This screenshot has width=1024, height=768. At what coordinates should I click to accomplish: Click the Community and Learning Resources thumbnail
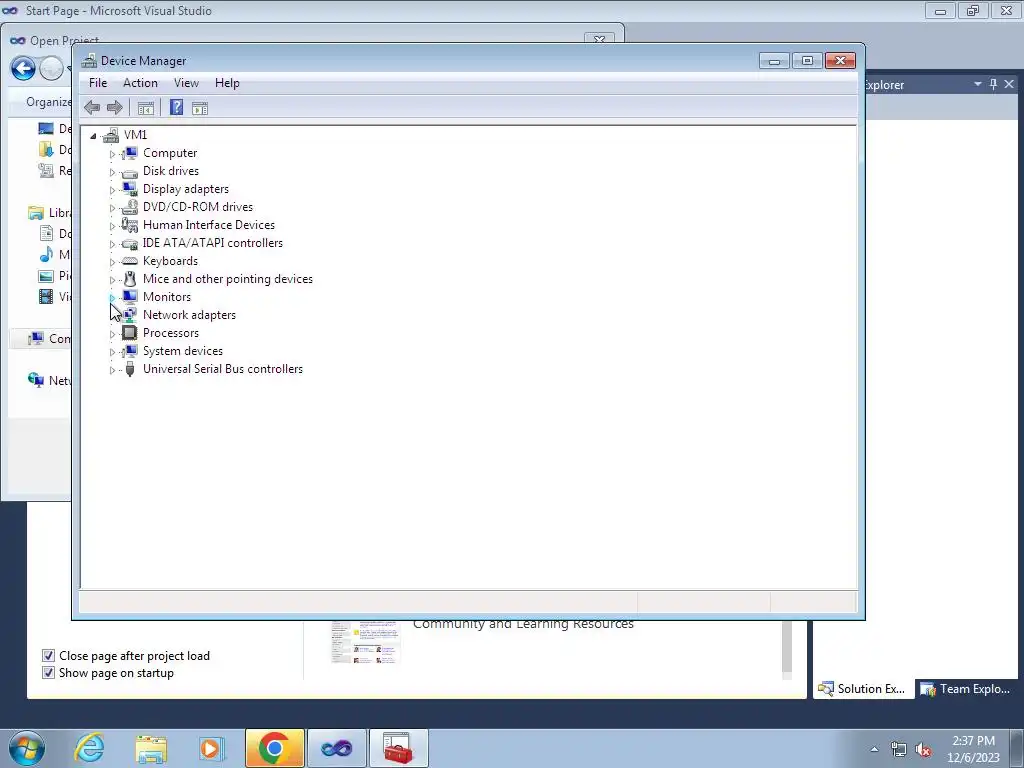coord(366,643)
